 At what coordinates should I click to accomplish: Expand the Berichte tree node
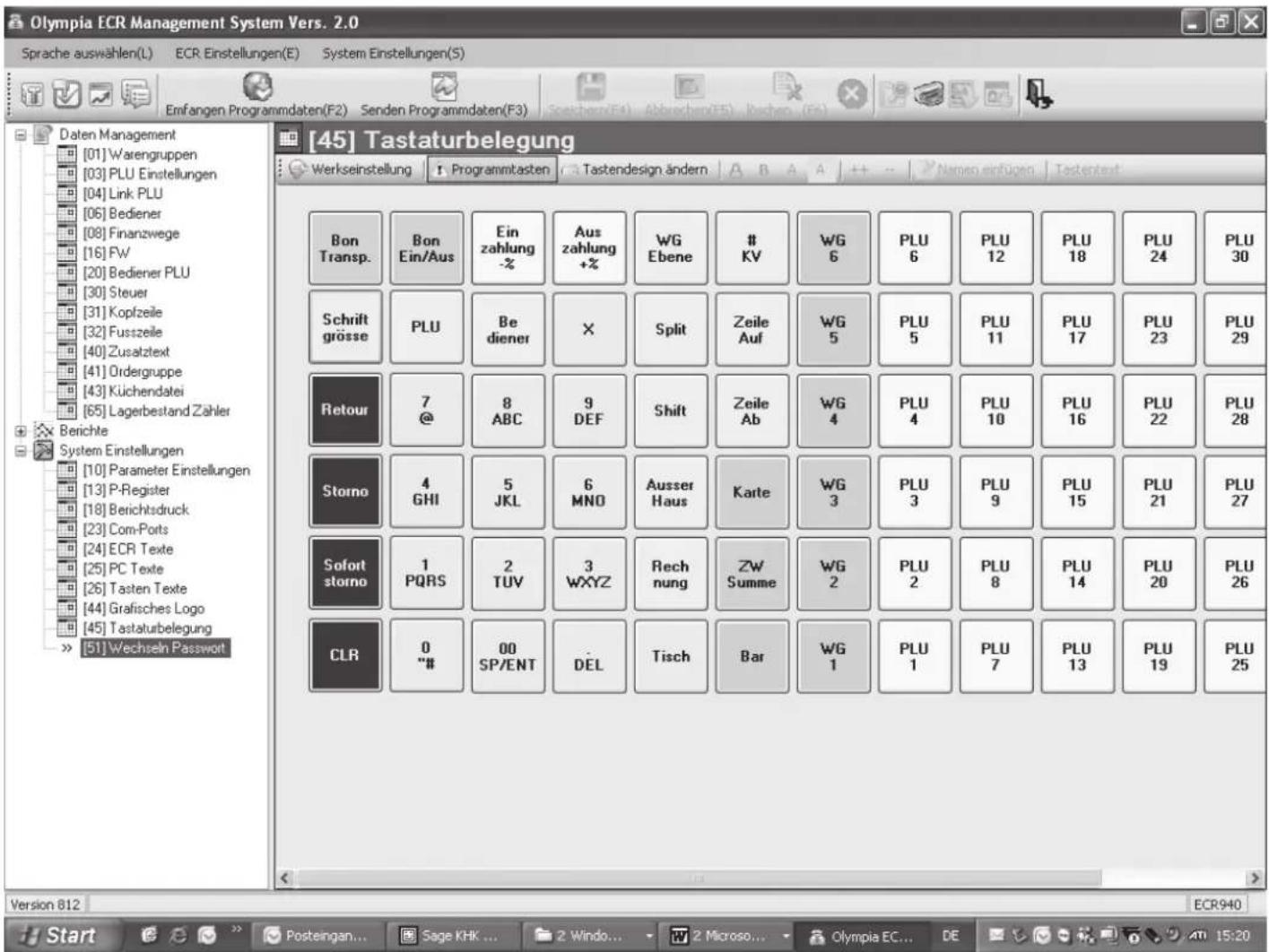point(21,430)
